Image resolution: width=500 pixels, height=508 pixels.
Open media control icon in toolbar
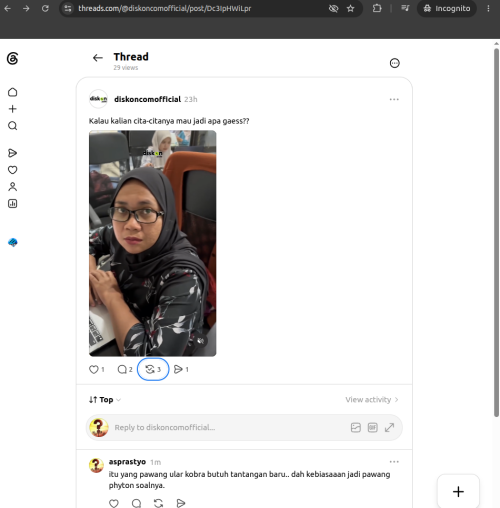[405, 8]
